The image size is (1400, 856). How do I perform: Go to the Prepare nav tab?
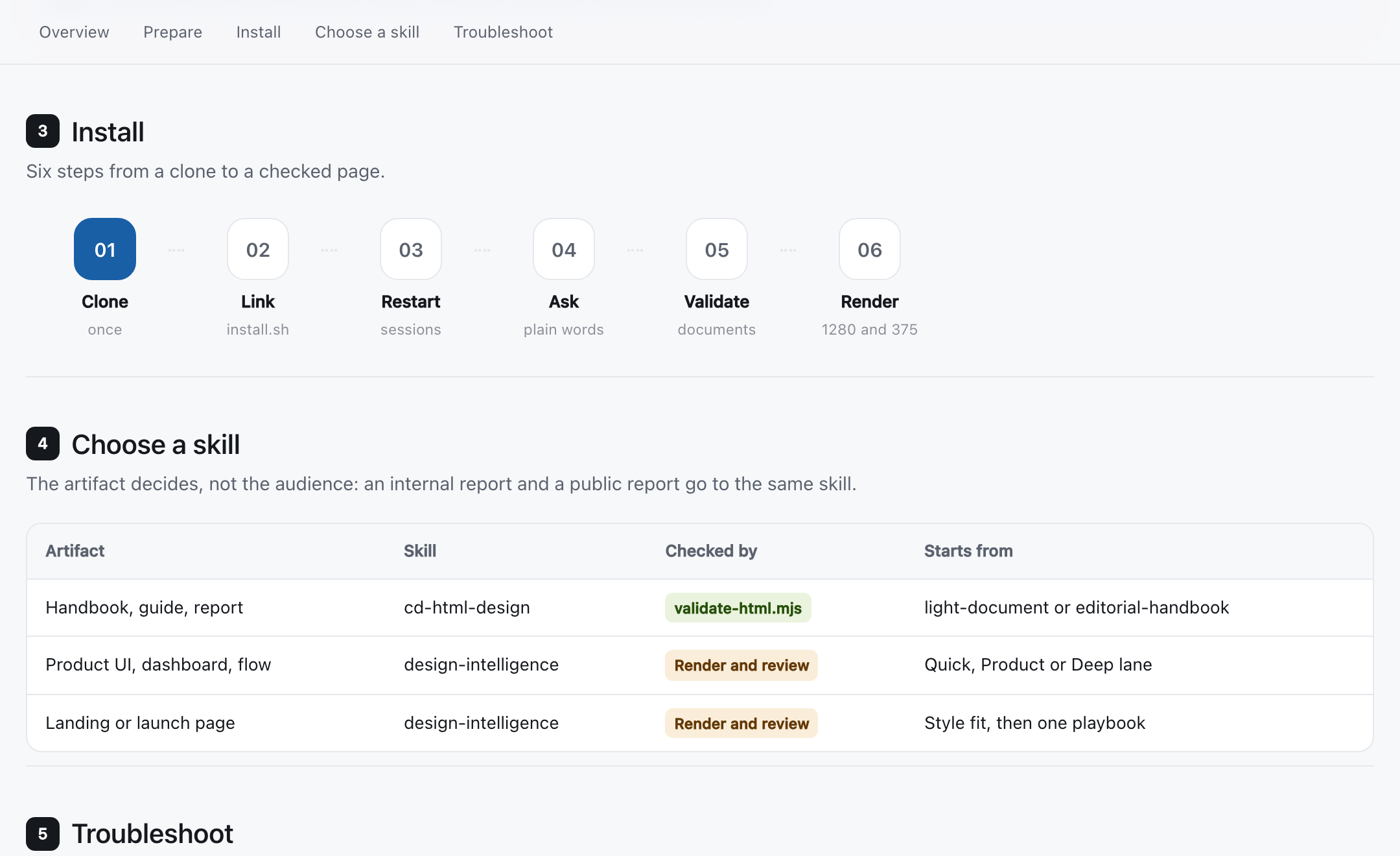[x=172, y=32]
